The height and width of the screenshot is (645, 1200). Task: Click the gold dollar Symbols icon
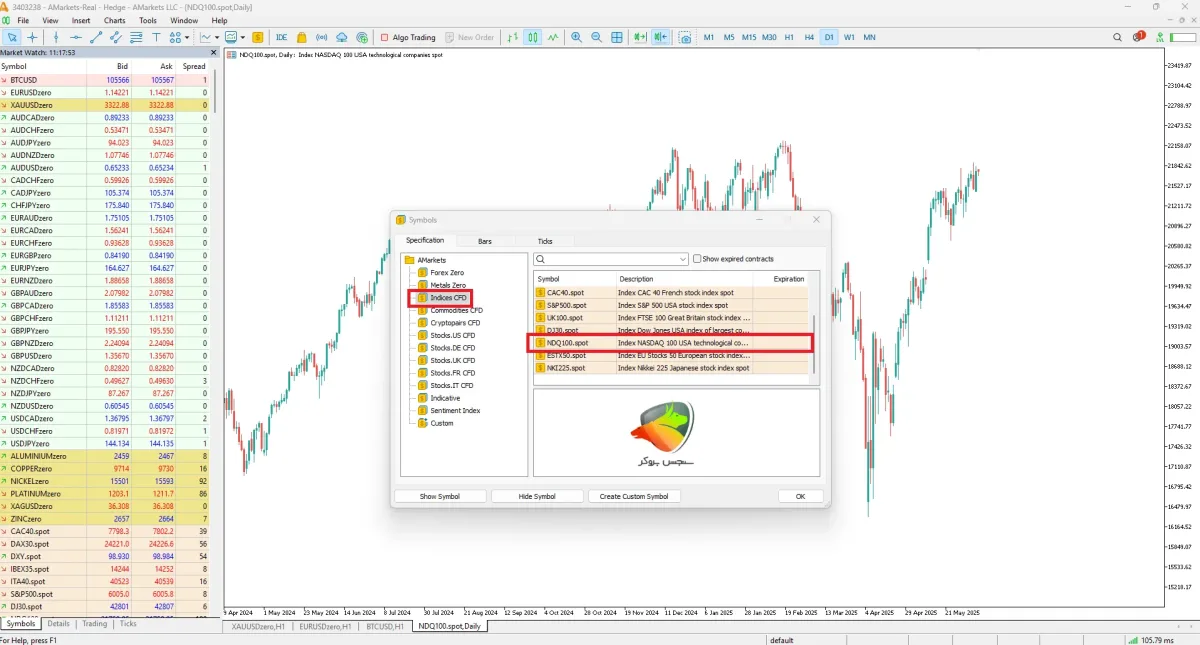(259, 37)
